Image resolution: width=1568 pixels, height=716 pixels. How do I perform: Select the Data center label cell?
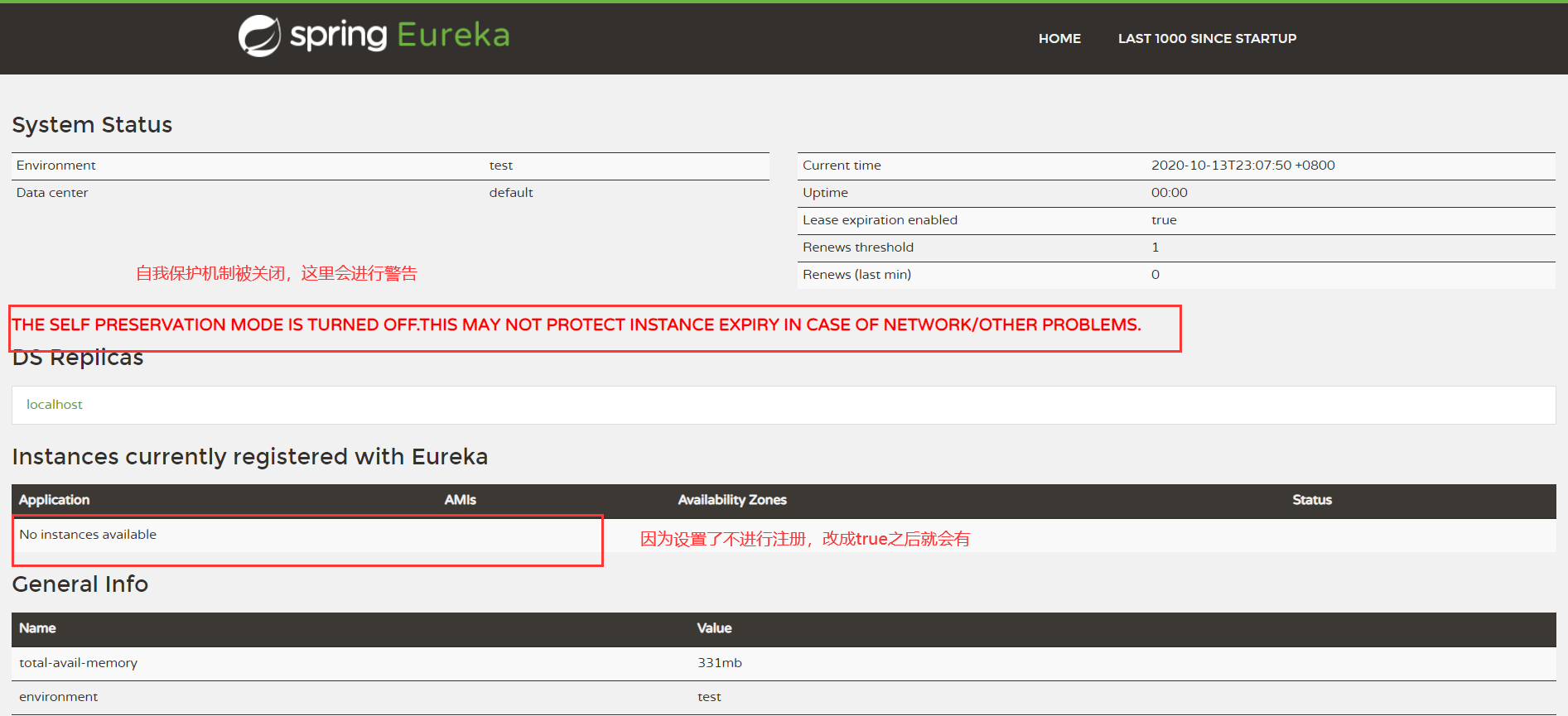(x=52, y=193)
